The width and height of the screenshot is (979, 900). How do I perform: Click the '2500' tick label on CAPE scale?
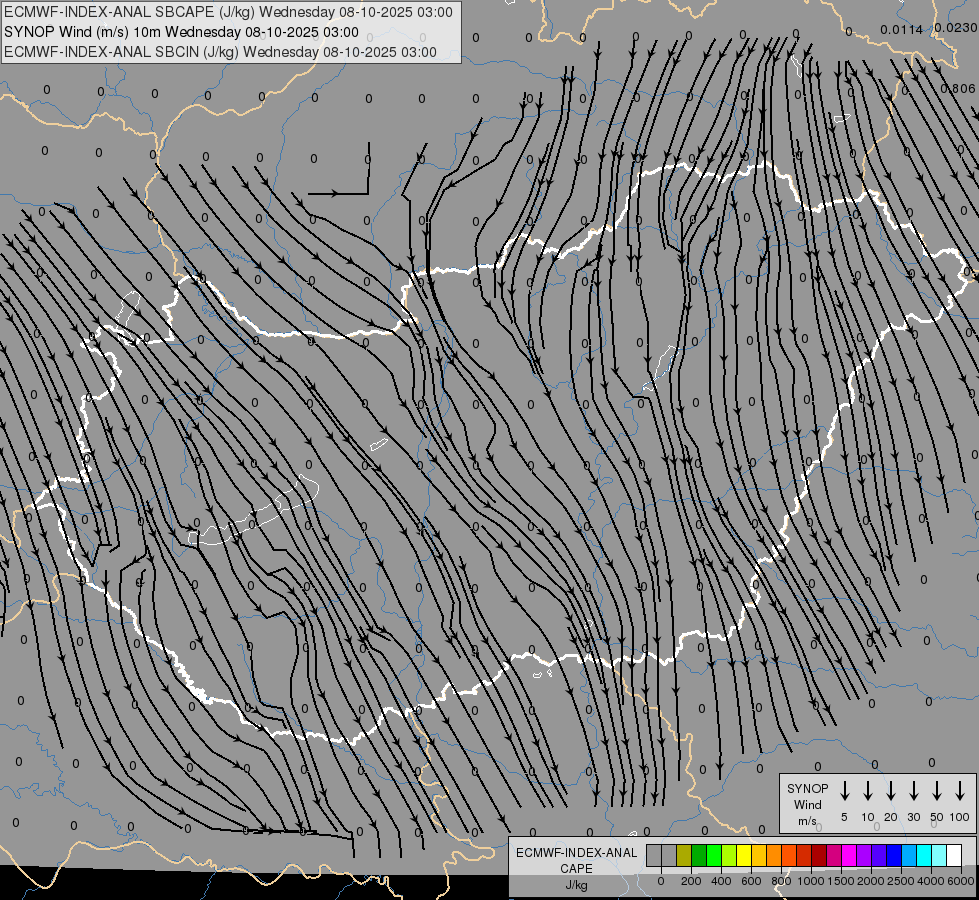(901, 881)
